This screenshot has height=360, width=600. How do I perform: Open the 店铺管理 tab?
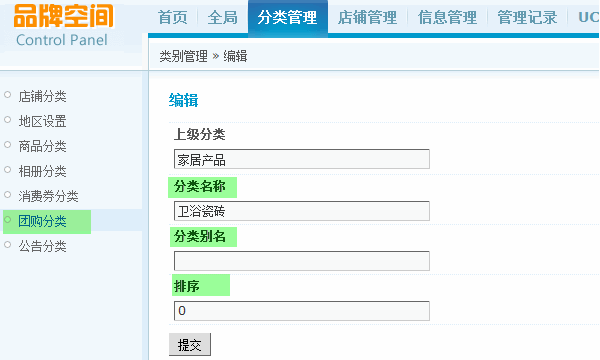tap(367, 18)
